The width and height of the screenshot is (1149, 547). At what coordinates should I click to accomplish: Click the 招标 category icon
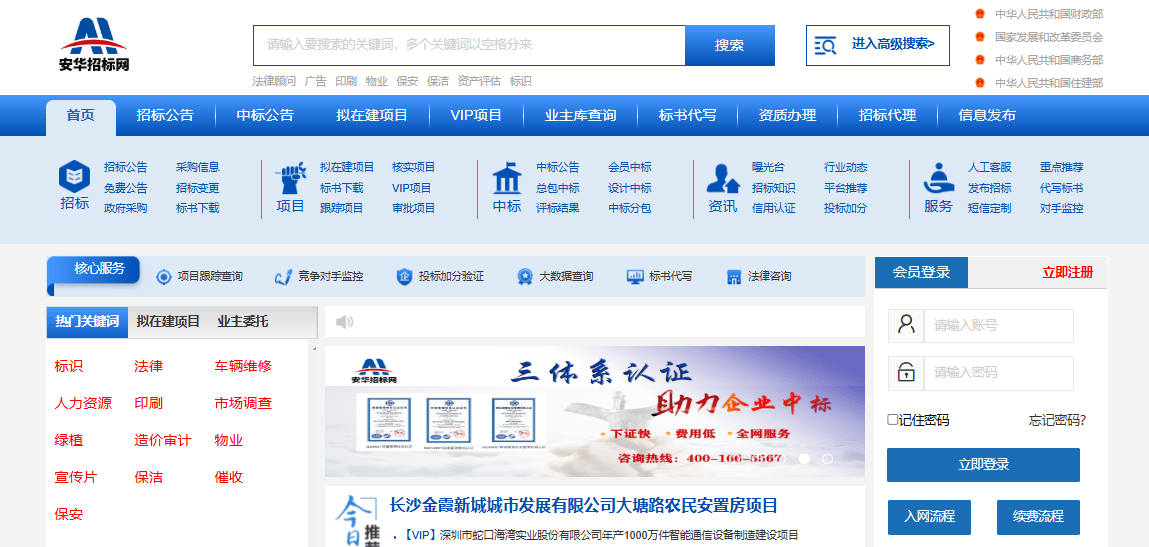click(x=74, y=177)
